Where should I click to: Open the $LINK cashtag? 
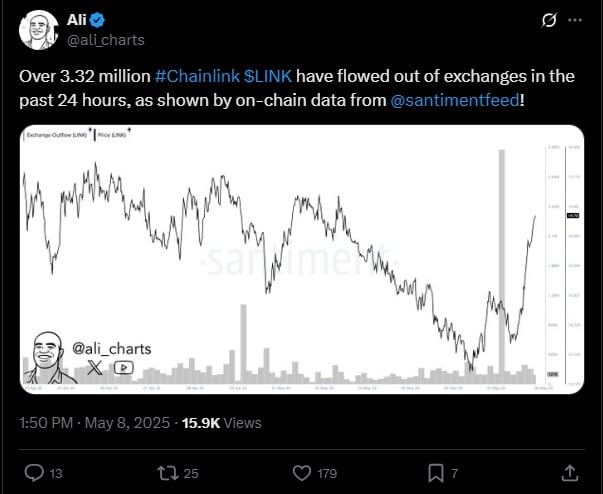pos(268,76)
